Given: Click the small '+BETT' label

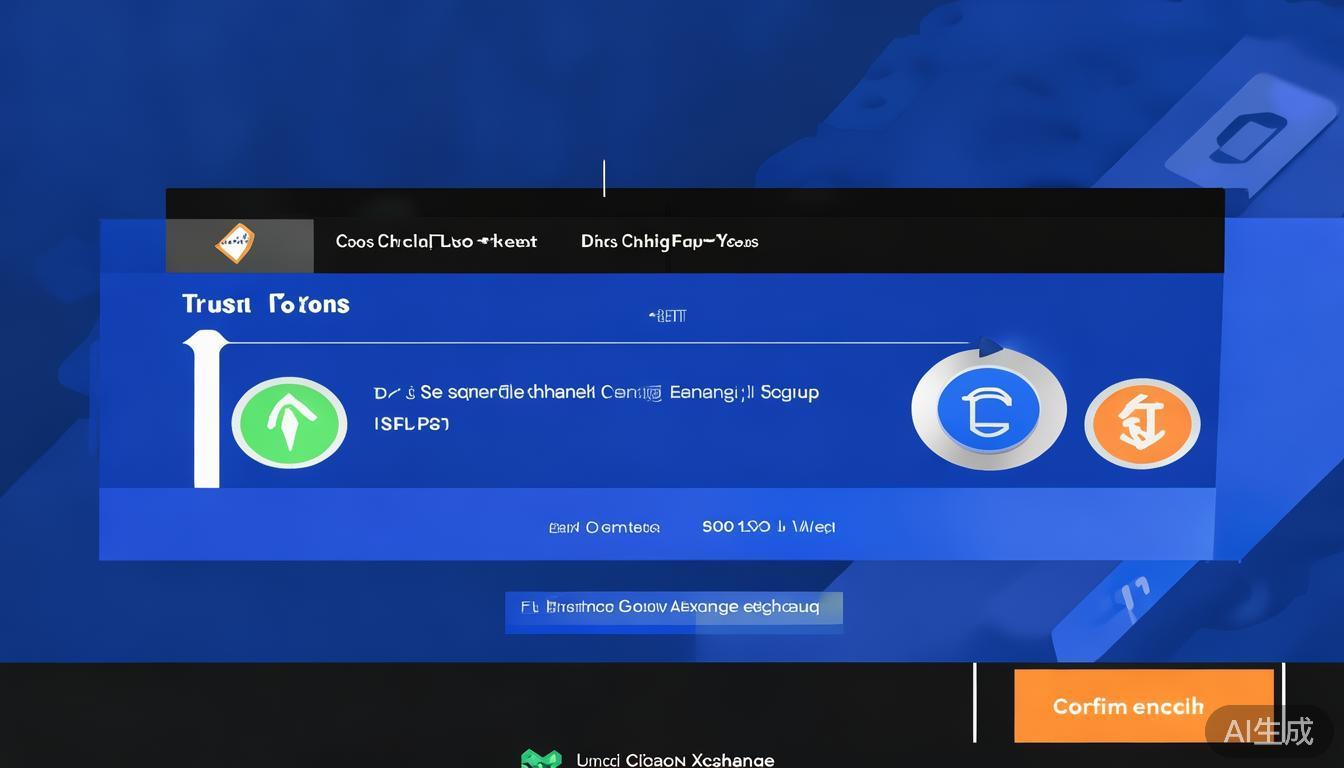Looking at the screenshot, I should [x=668, y=316].
